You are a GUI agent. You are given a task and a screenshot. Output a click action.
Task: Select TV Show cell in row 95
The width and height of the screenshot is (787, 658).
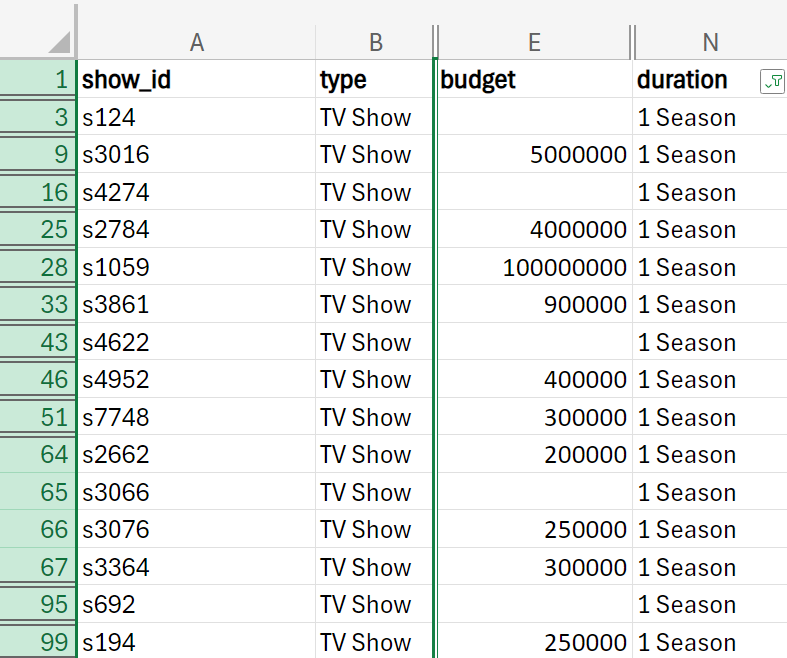click(x=375, y=605)
